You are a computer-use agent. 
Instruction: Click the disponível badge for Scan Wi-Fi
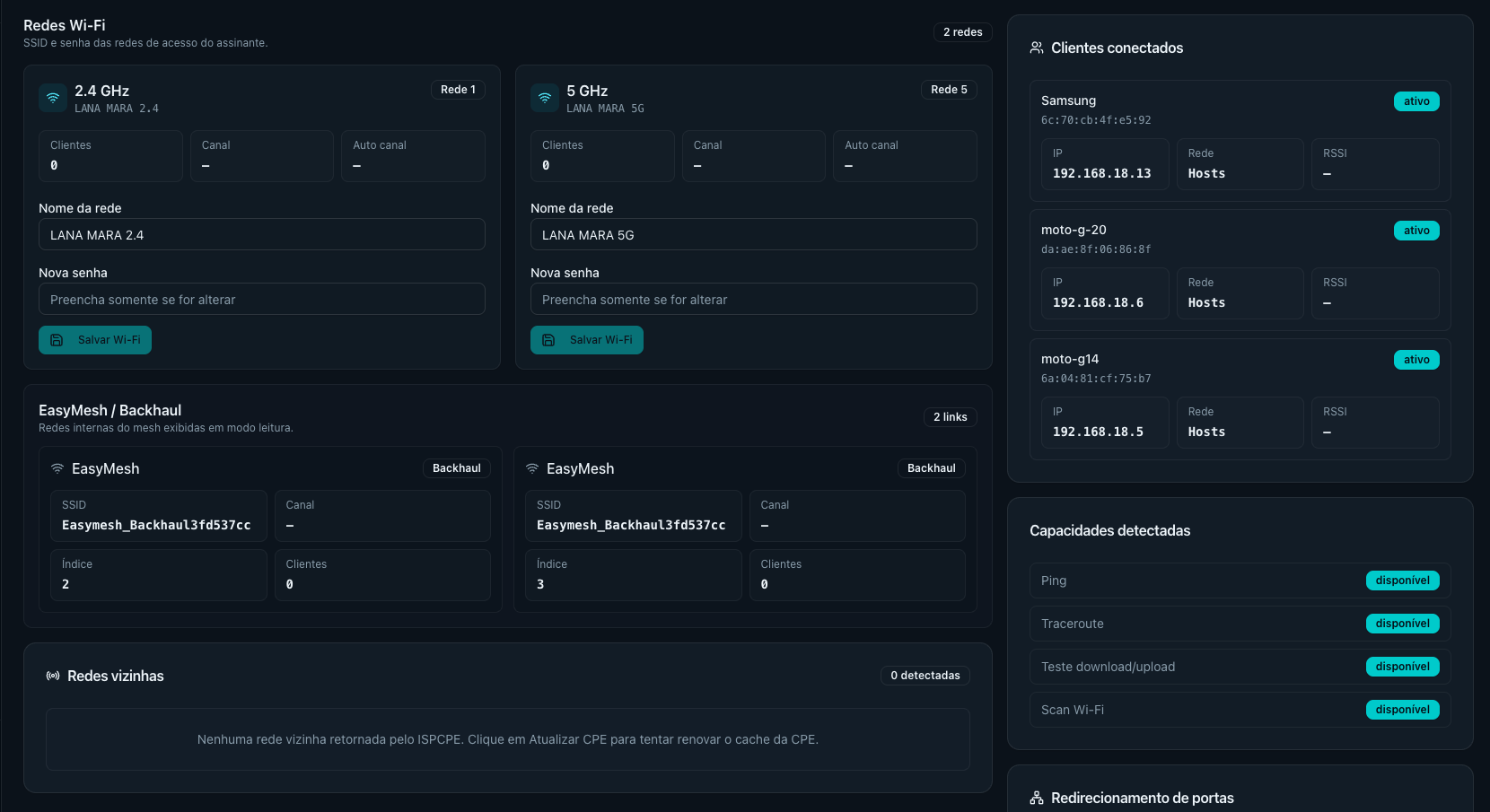[x=1403, y=710]
